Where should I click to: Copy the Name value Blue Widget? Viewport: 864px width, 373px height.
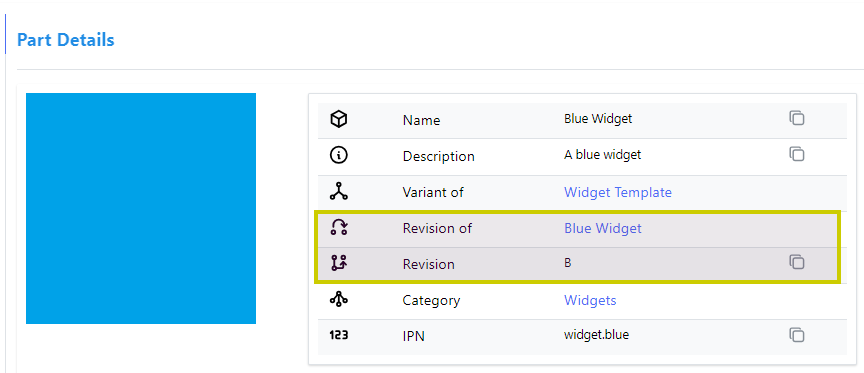tap(796, 118)
